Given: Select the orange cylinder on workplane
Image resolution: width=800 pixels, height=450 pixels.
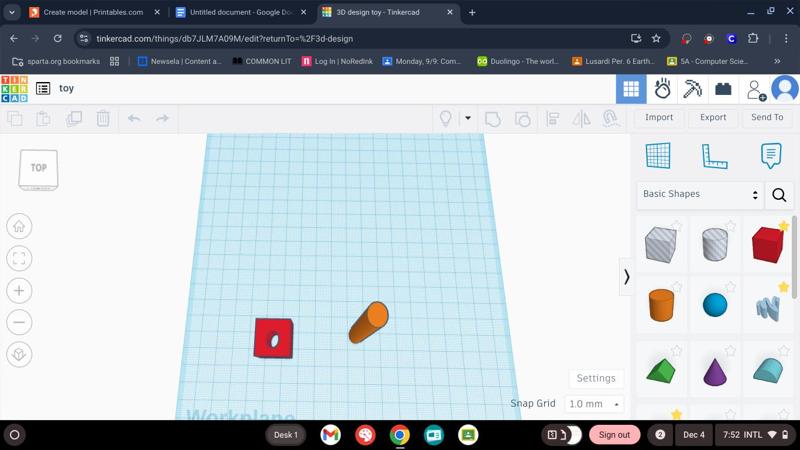Looking at the screenshot, I should tap(368, 322).
